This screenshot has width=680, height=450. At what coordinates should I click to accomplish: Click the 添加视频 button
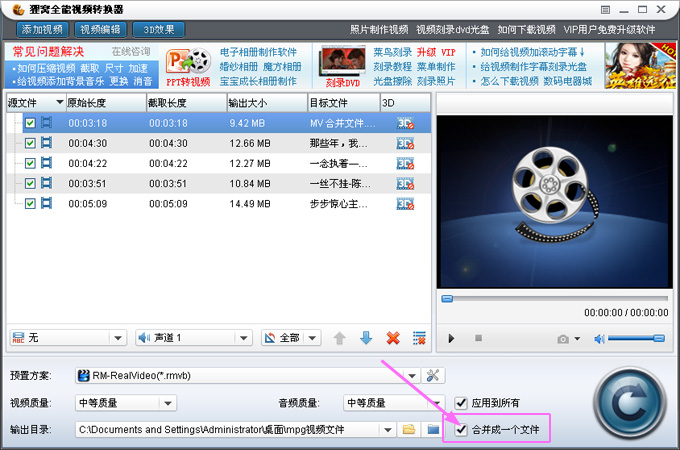point(39,30)
